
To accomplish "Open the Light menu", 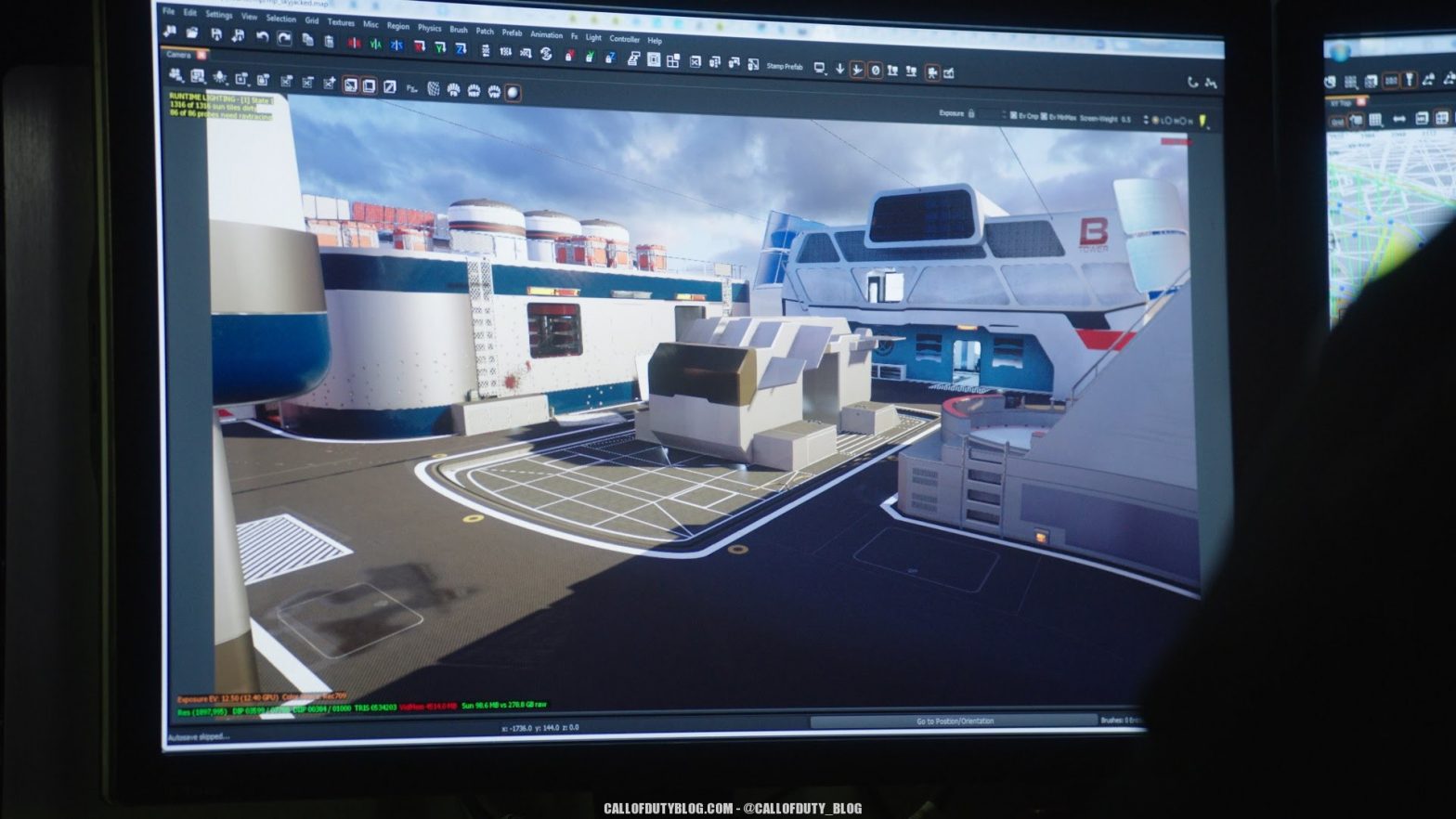I will [x=593, y=37].
